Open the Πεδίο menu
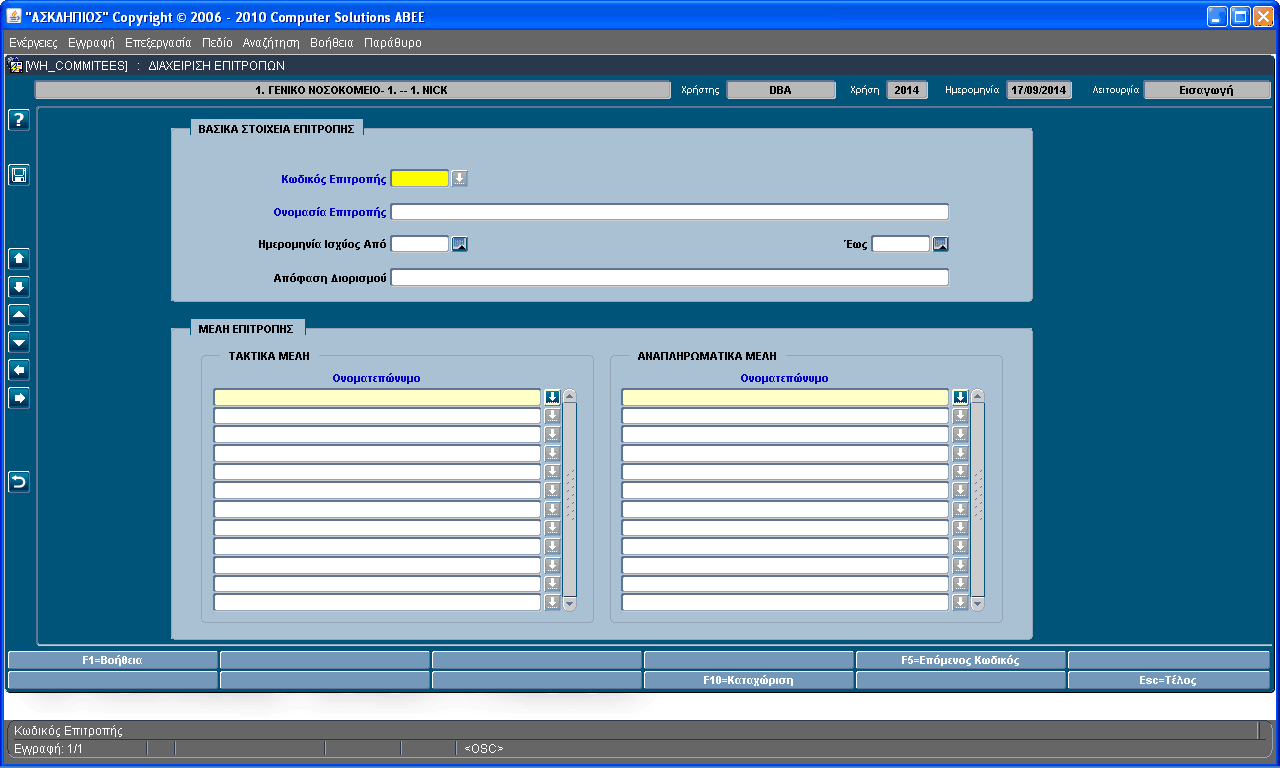Image resolution: width=1280 pixels, height=768 pixels. [x=217, y=43]
